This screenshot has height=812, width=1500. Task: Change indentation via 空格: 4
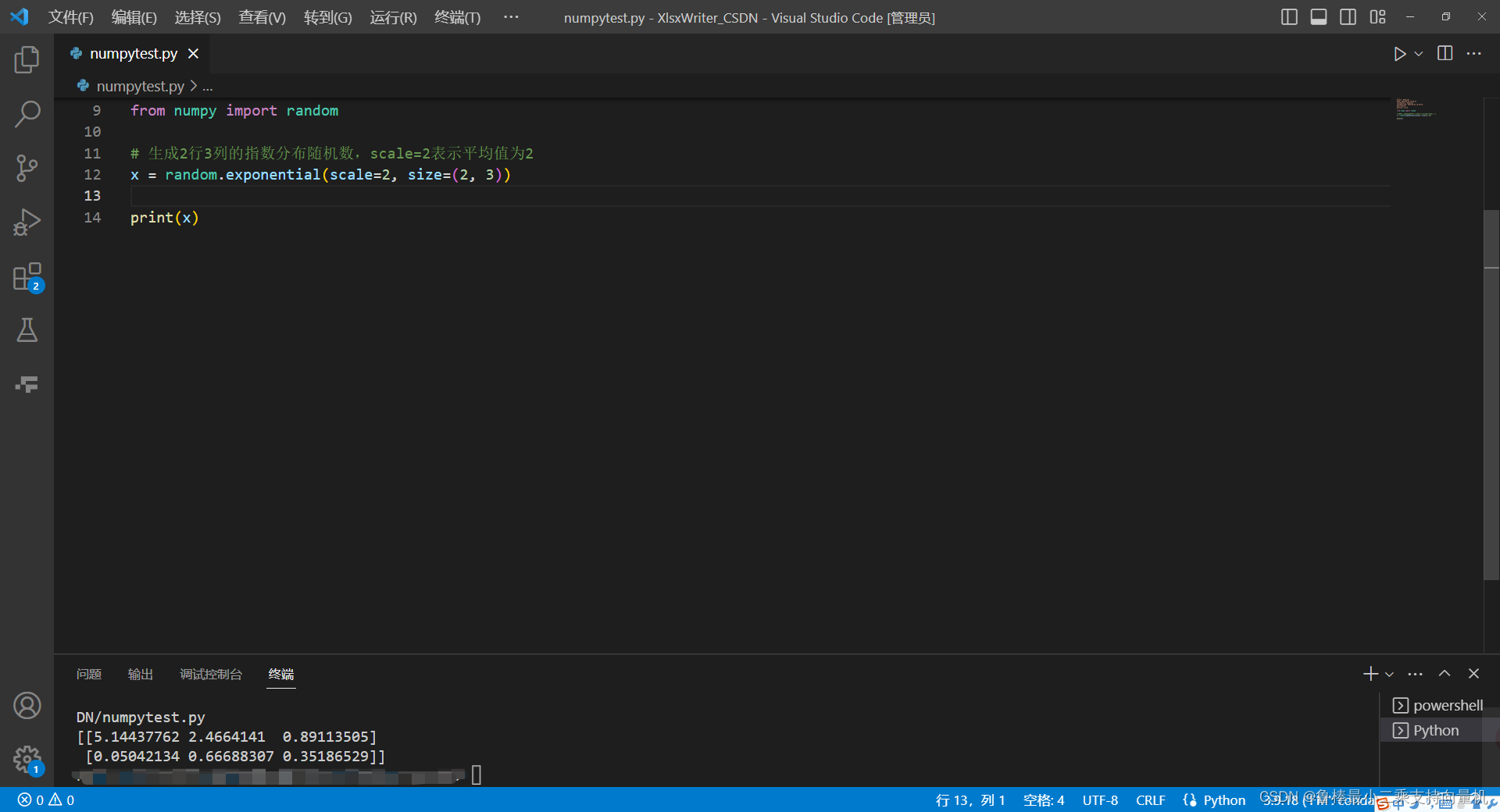pyautogui.click(x=1044, y=800)
